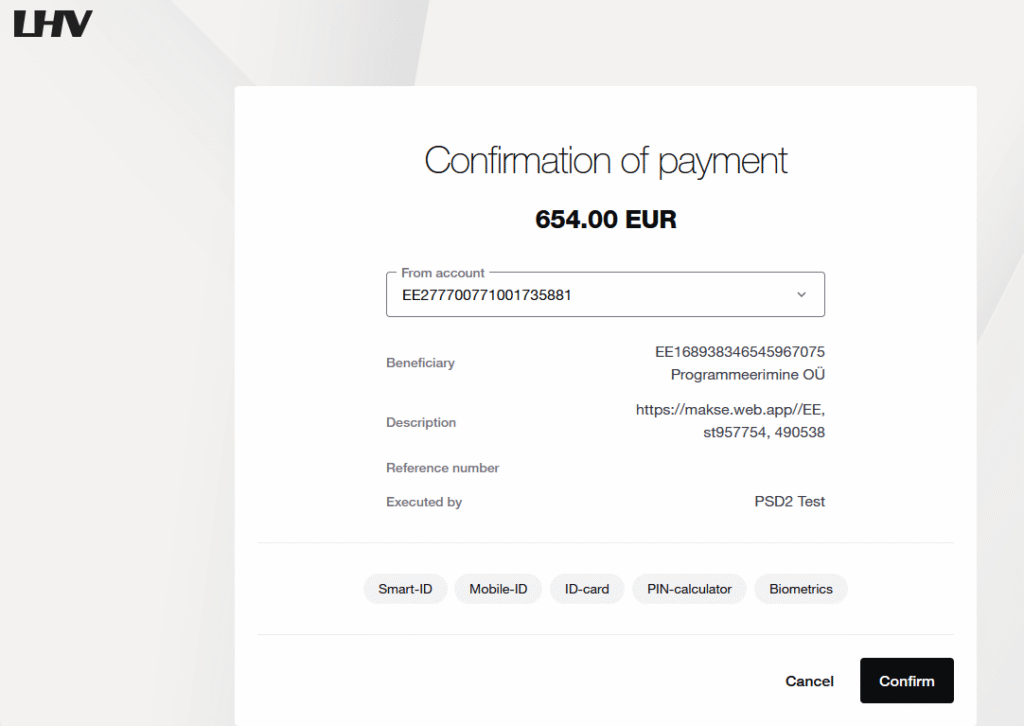
Task: Click the LHV logo
Action: (x=52, y=23)
